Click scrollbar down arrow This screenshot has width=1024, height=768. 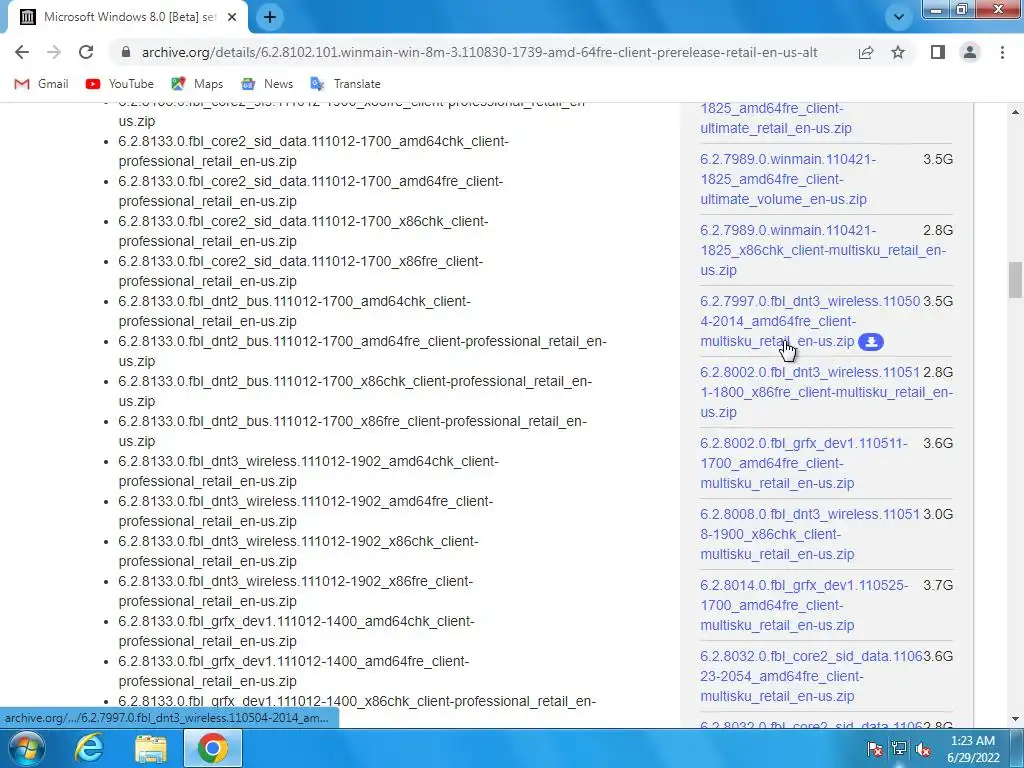[1015, 718]
